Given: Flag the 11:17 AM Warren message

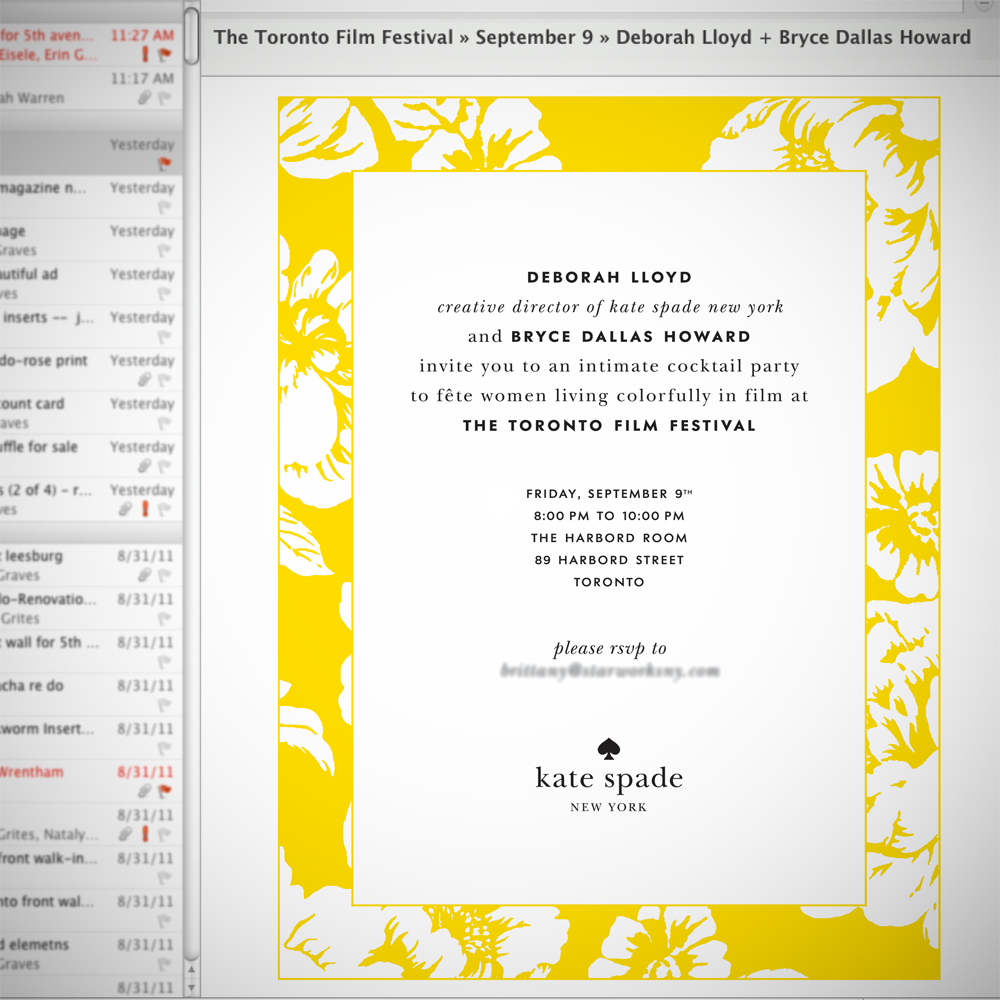Looking at the screenshot, I should coord(165,98).
